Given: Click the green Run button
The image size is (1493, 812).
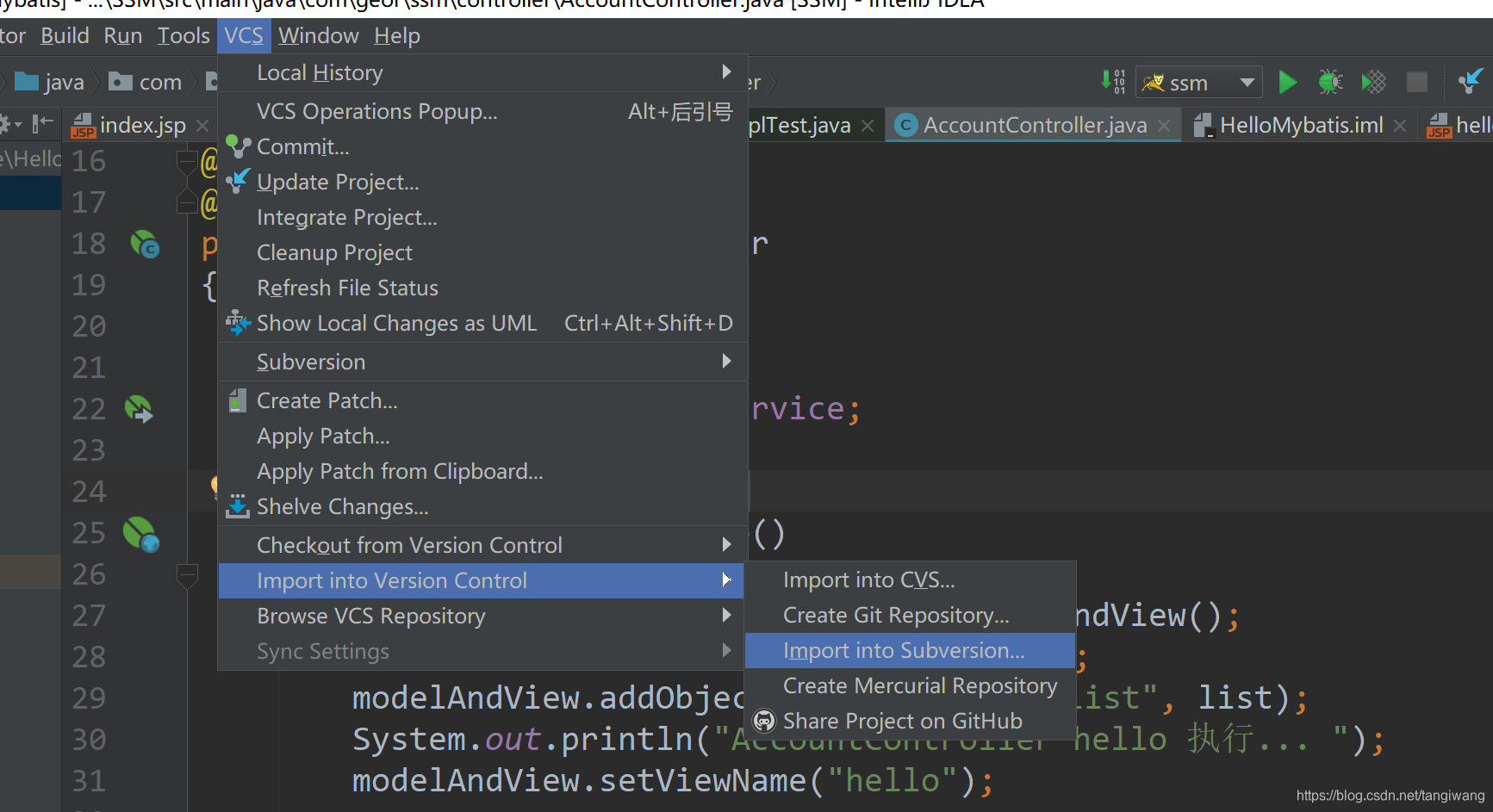Looking at the screenshot, I should 1287,83.
